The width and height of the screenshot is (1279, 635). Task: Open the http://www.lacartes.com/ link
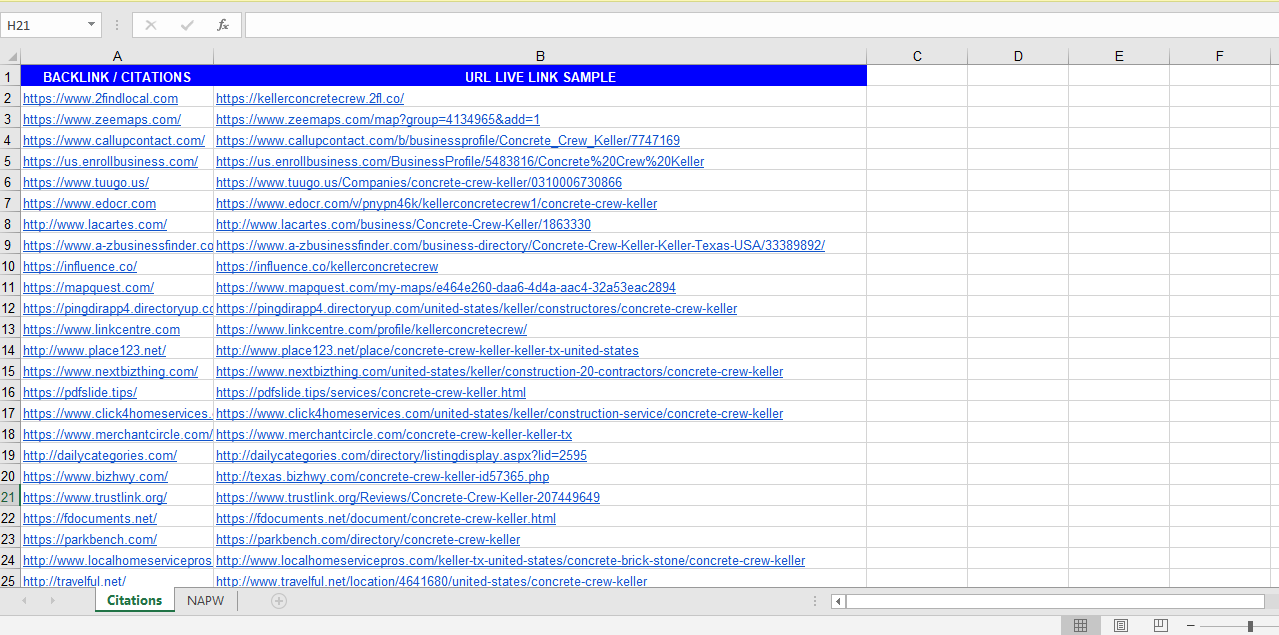point(95,224)
